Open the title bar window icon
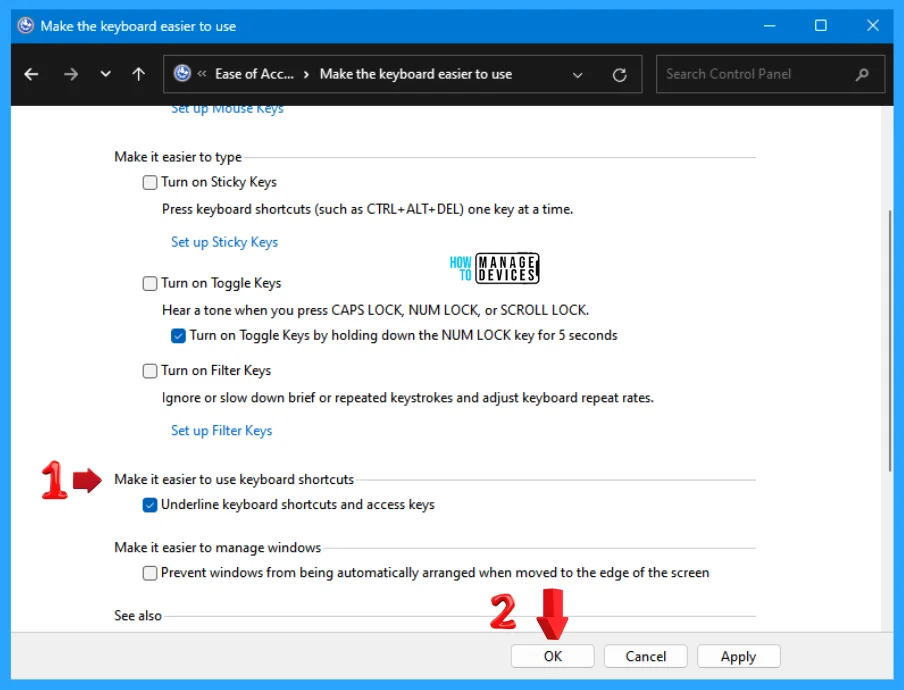 [x=25, y=25]
